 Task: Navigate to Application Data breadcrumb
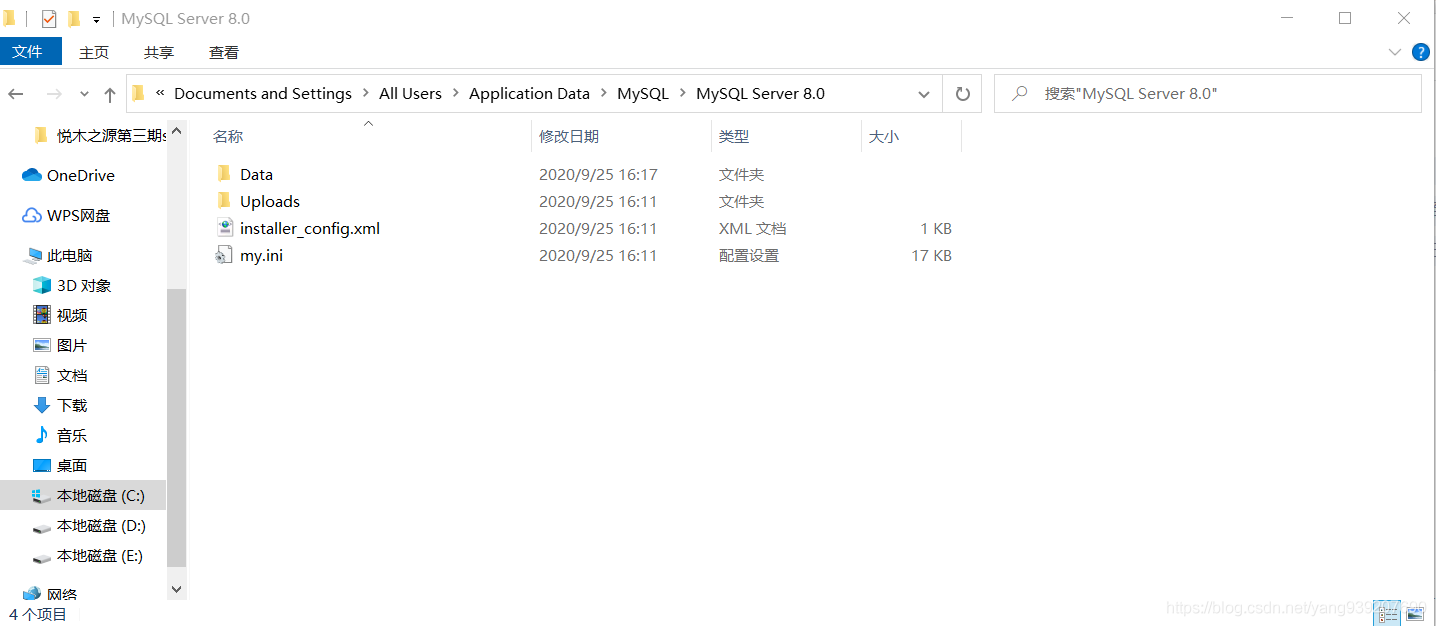pos(529,93)
